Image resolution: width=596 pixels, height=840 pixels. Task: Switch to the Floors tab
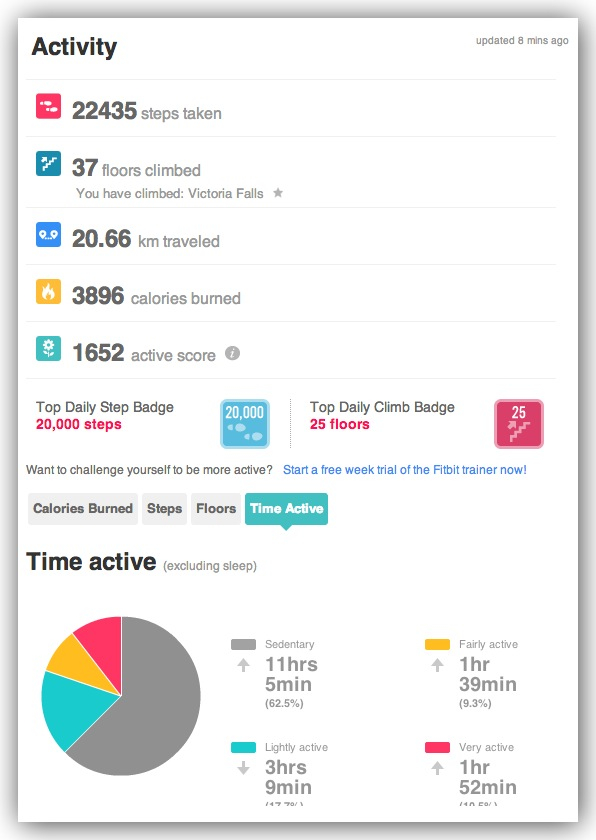pyautogui.click(x=216, y=508)
